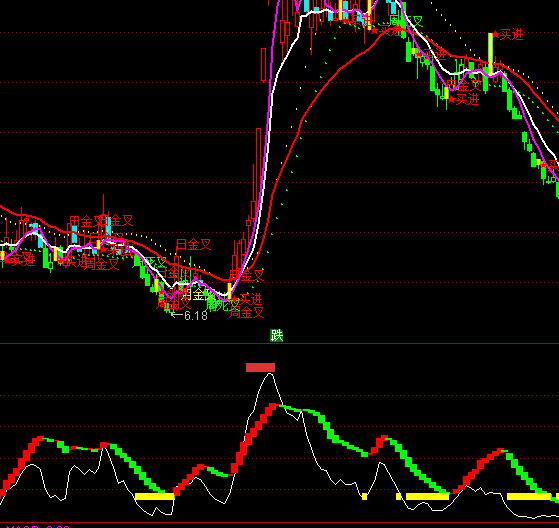
Task: Click the 日金叉 label above the downtrend candles
Action: (x=194, y=245)
